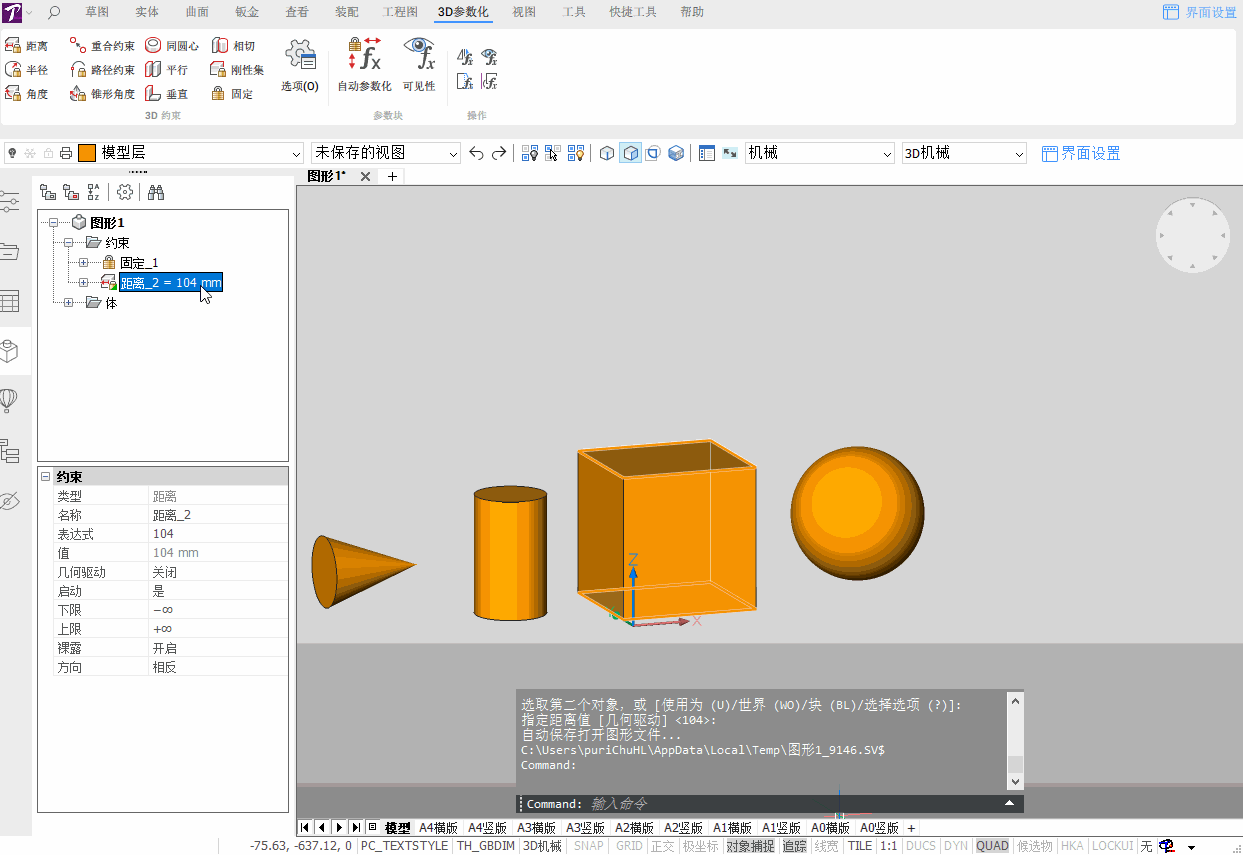Apply the 路径约束 path constraint
1243x855 pixels.
coord(102,70)
